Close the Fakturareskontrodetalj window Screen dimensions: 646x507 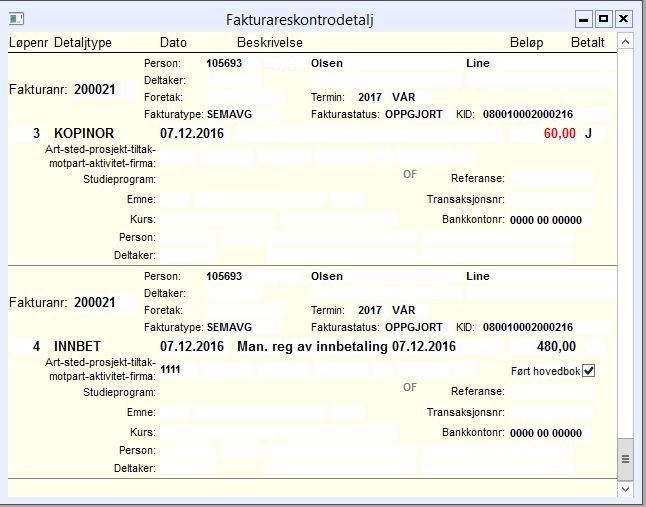tap(624, 19)
